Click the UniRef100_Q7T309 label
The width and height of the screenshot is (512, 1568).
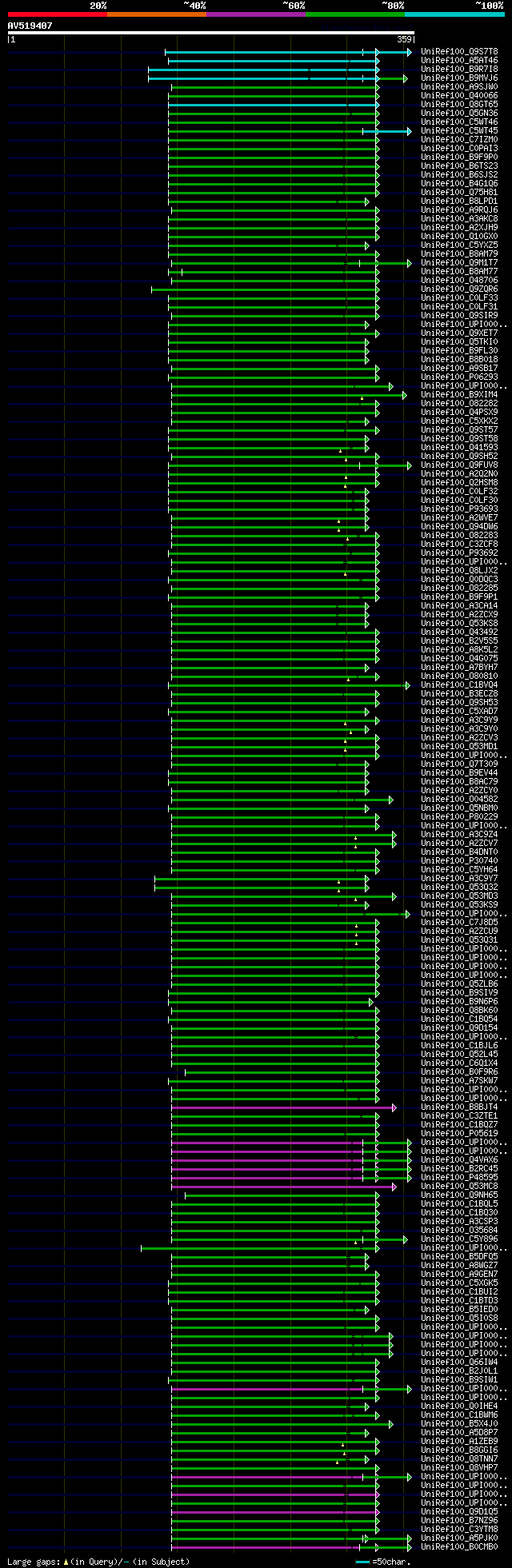pyautogui.click(x=459, y=764)
